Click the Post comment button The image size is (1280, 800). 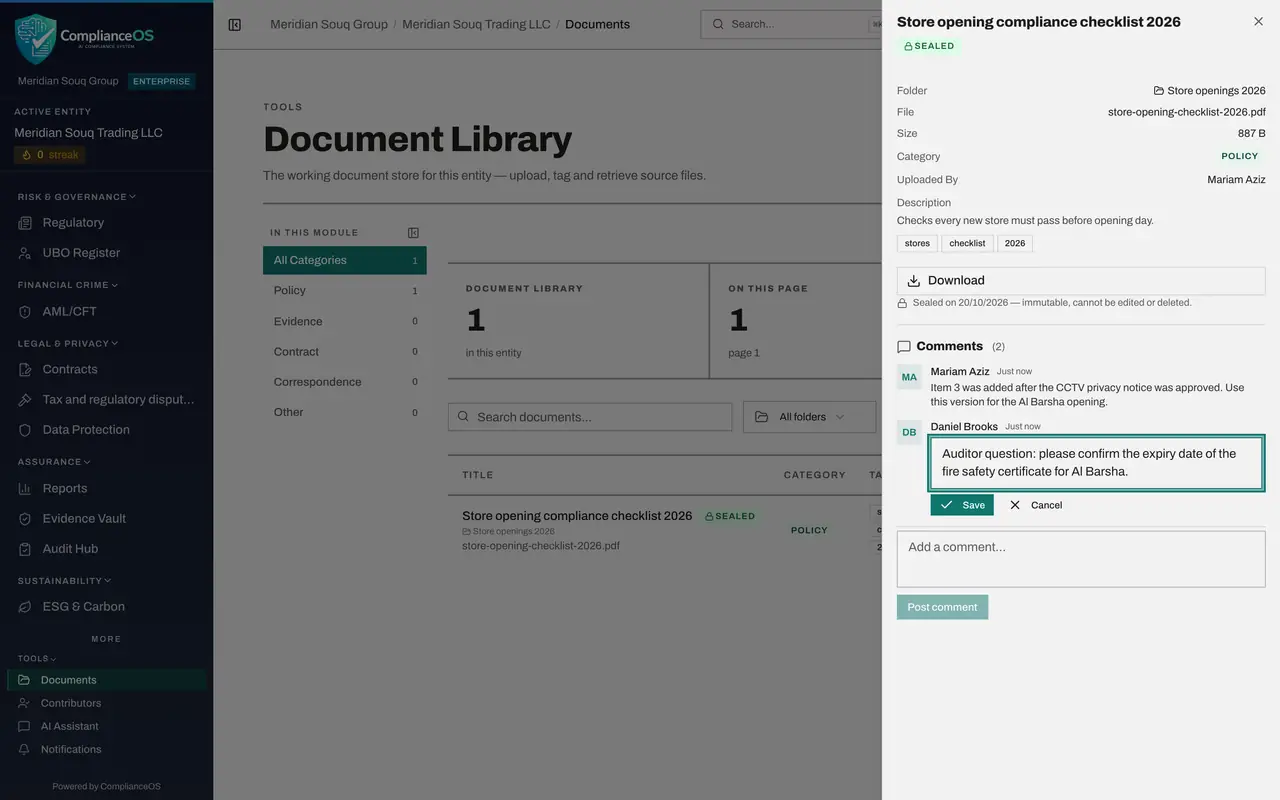pyautogui.click(x=942, y=607)
